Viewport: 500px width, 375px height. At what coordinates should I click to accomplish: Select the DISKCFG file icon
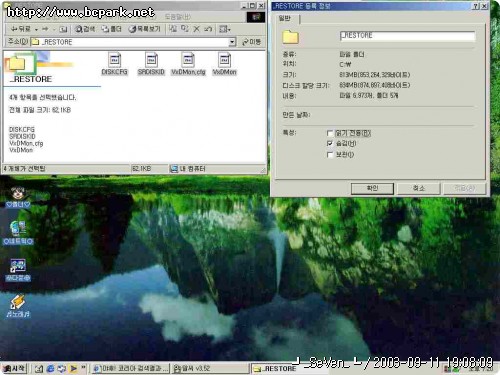click(115, 64)
